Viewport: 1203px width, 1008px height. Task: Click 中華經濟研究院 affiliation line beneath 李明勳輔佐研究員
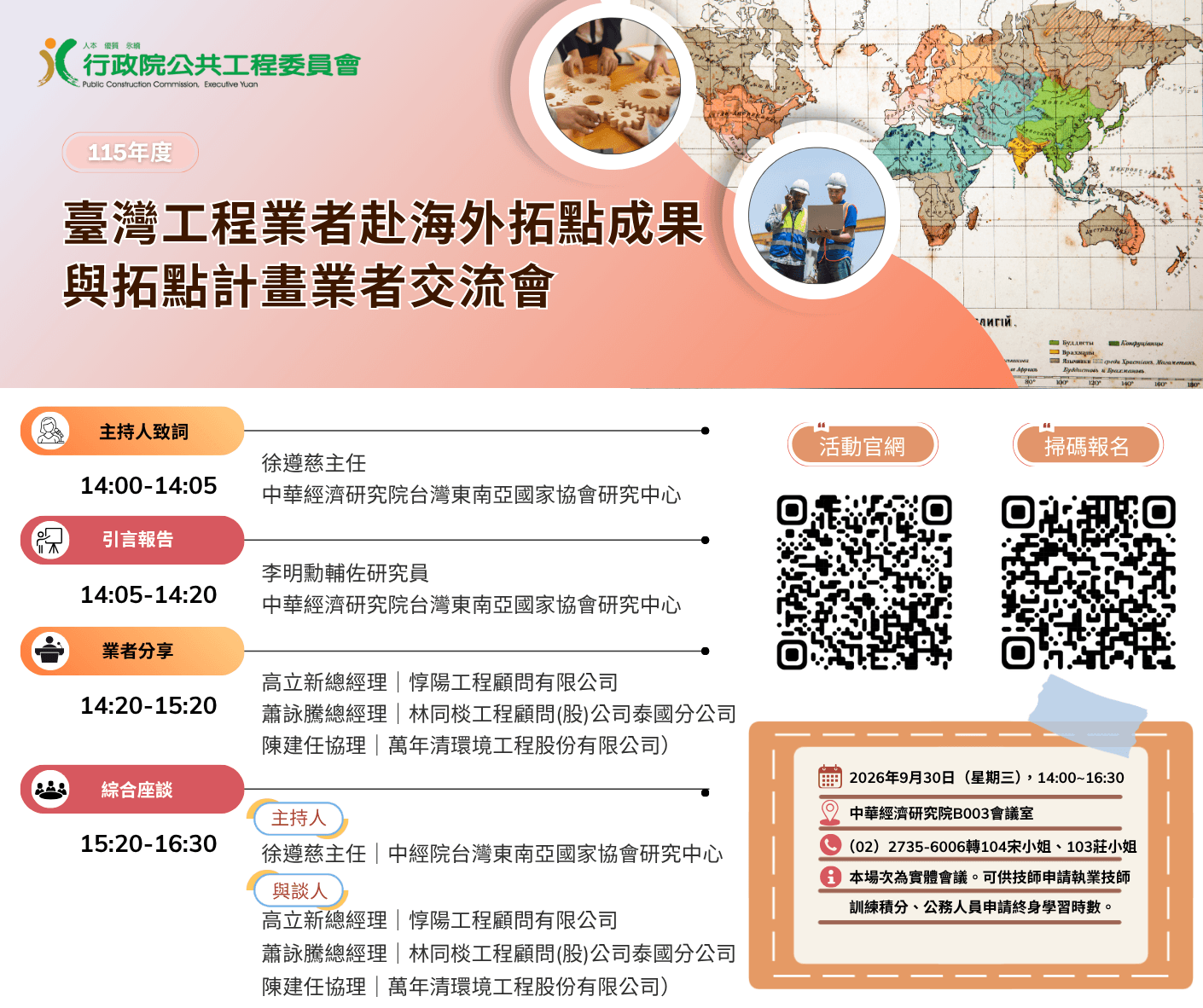(472, 605)
